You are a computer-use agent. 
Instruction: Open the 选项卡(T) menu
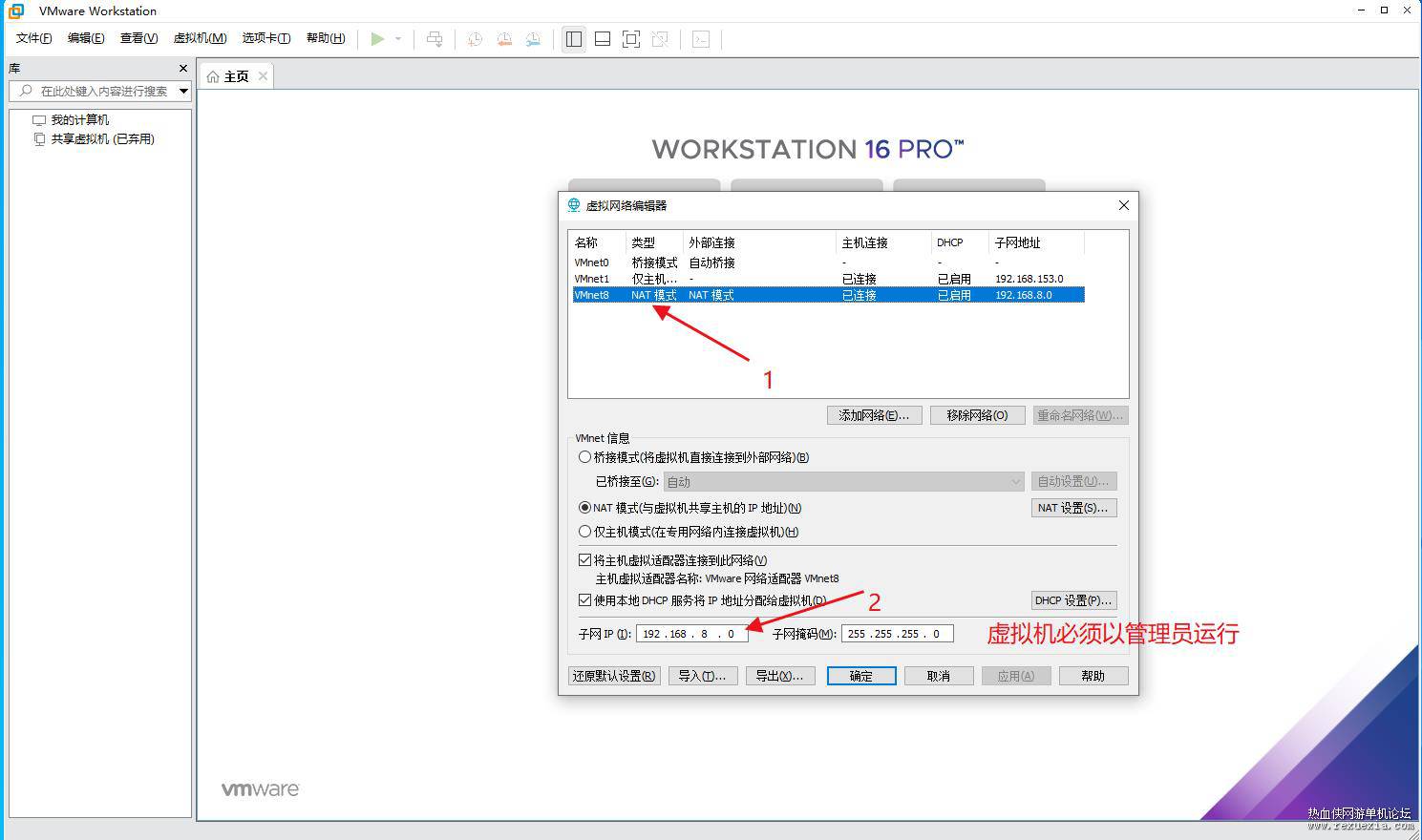click(265, 38)
